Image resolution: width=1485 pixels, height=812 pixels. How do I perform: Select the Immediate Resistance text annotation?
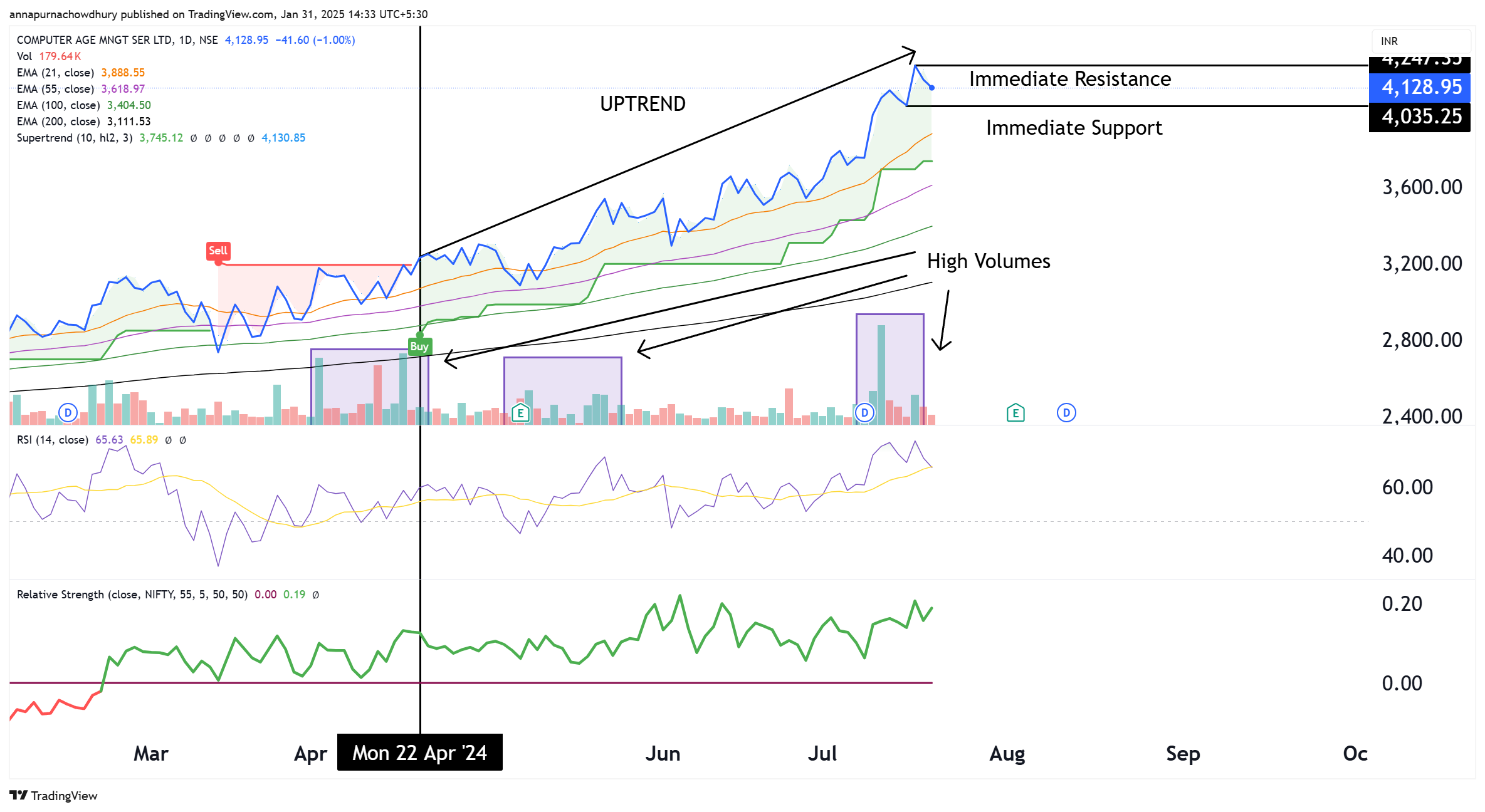1069,79
